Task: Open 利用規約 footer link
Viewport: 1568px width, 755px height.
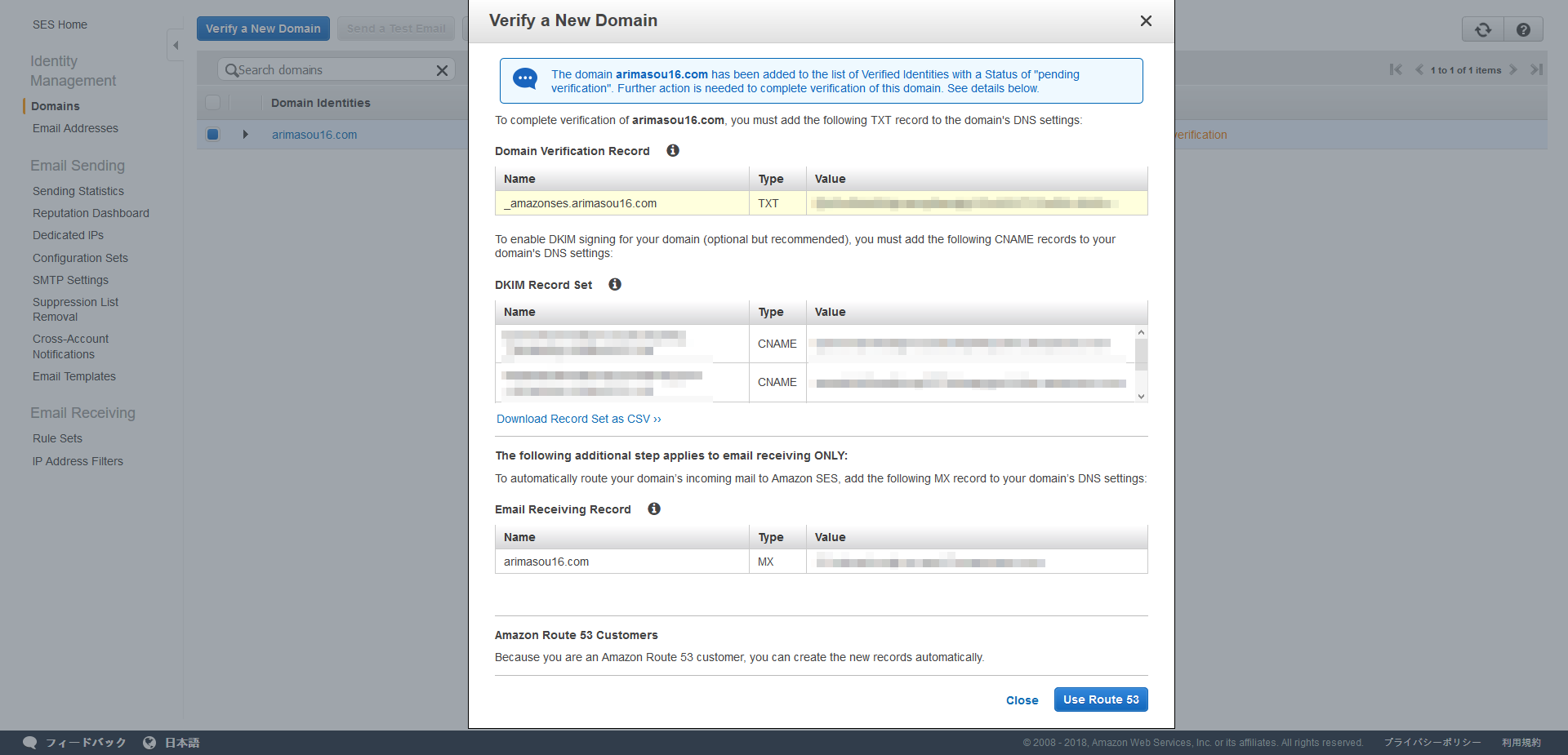Action: [1521, 743]
